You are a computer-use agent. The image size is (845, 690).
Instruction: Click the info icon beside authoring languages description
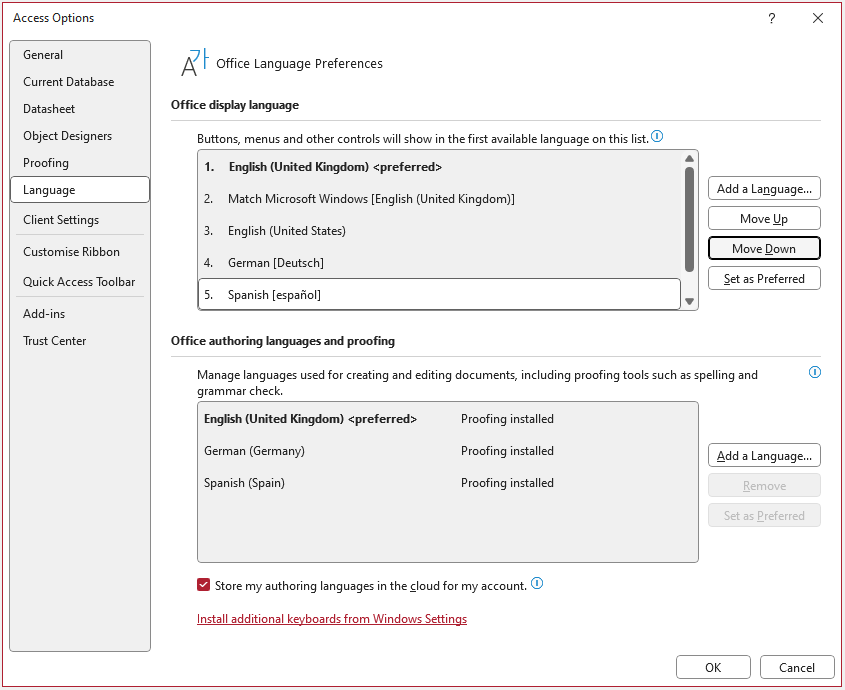814,372
